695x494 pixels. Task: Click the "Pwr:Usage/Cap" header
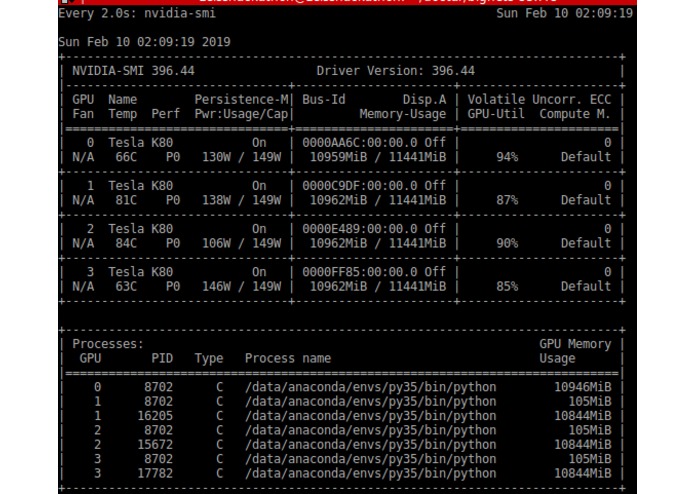(241, 114)
